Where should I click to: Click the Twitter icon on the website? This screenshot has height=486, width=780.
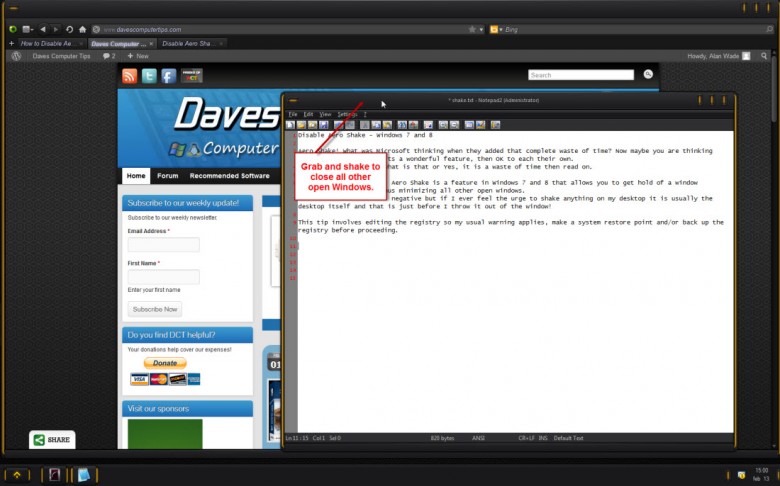point(149,76)
